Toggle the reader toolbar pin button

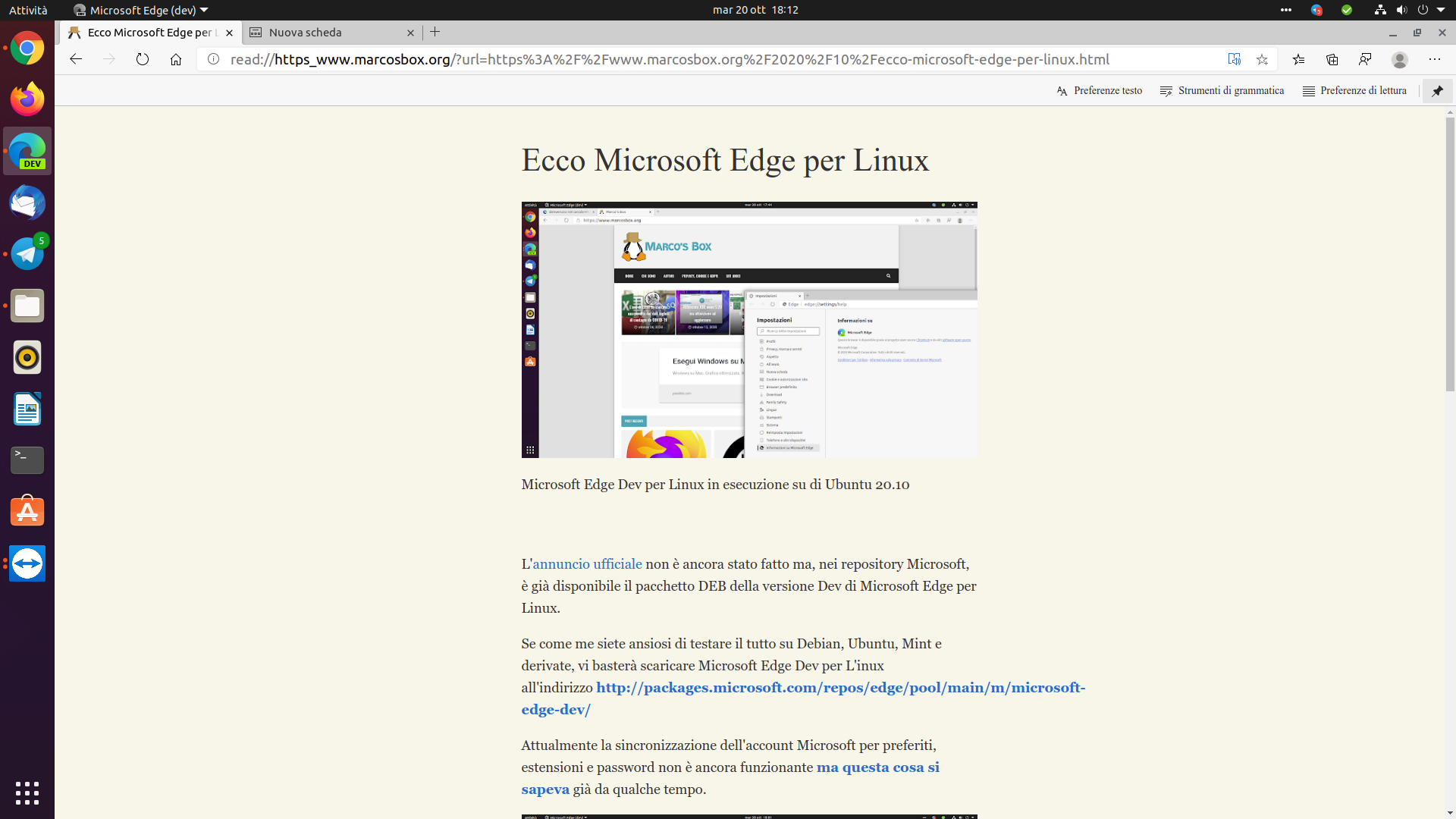pos(1437,91)
